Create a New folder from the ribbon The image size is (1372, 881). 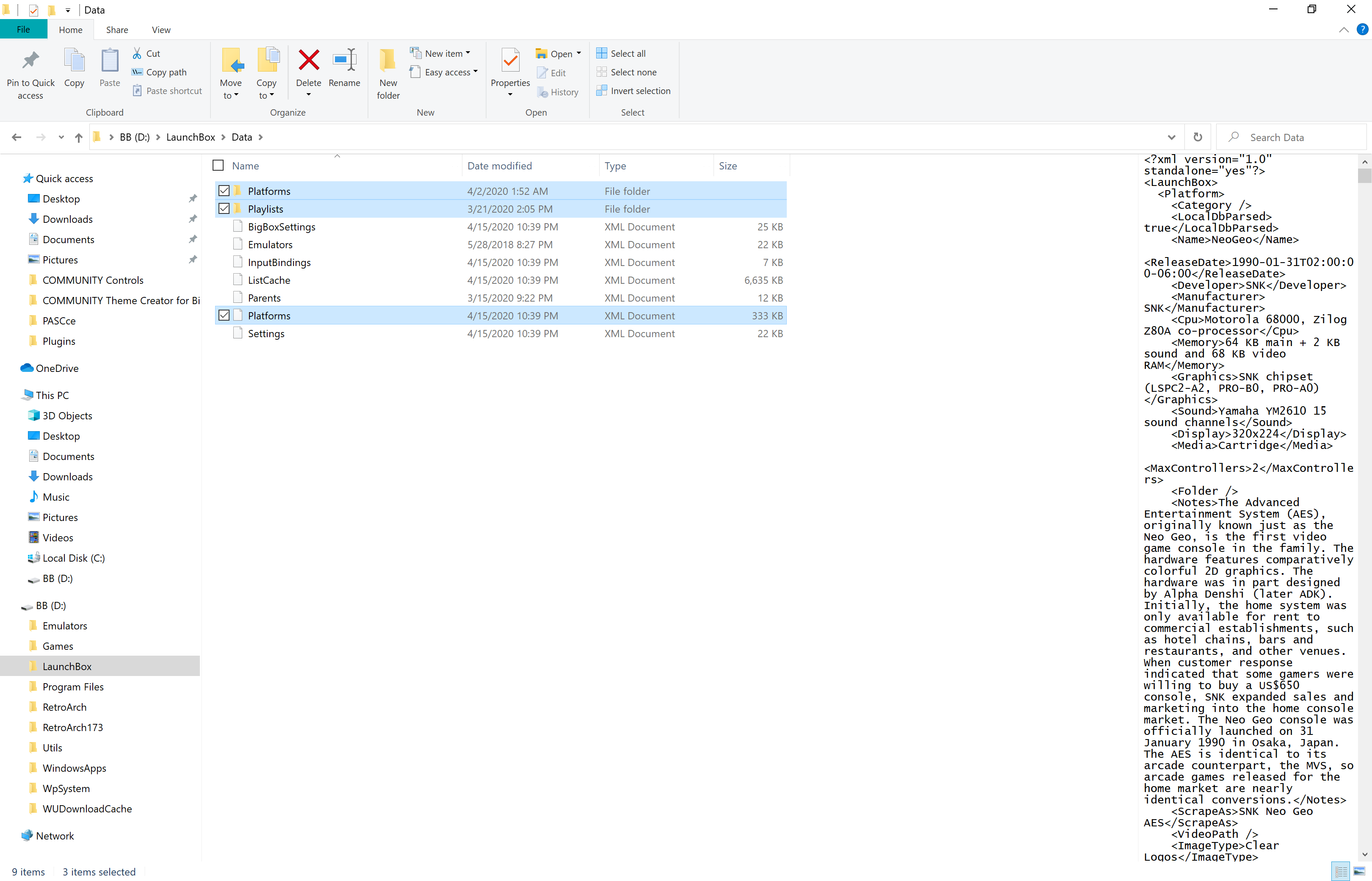coord(388,74)
